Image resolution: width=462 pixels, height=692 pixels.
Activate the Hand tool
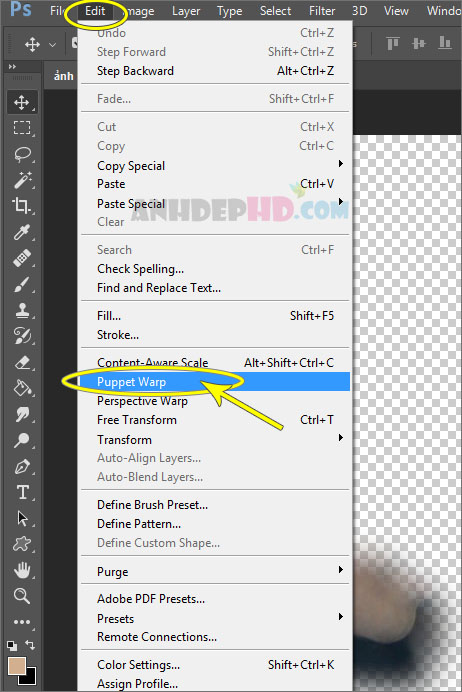(22, 570)
